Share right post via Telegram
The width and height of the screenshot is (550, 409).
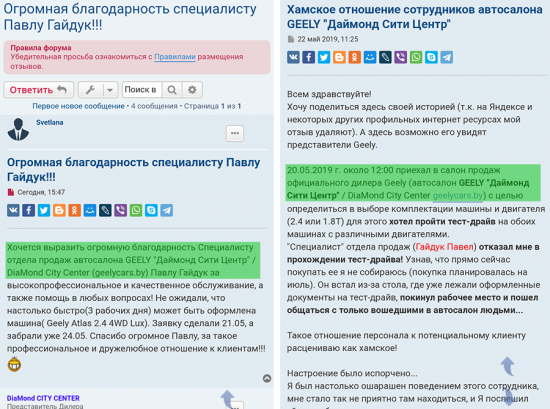(447, 57)
